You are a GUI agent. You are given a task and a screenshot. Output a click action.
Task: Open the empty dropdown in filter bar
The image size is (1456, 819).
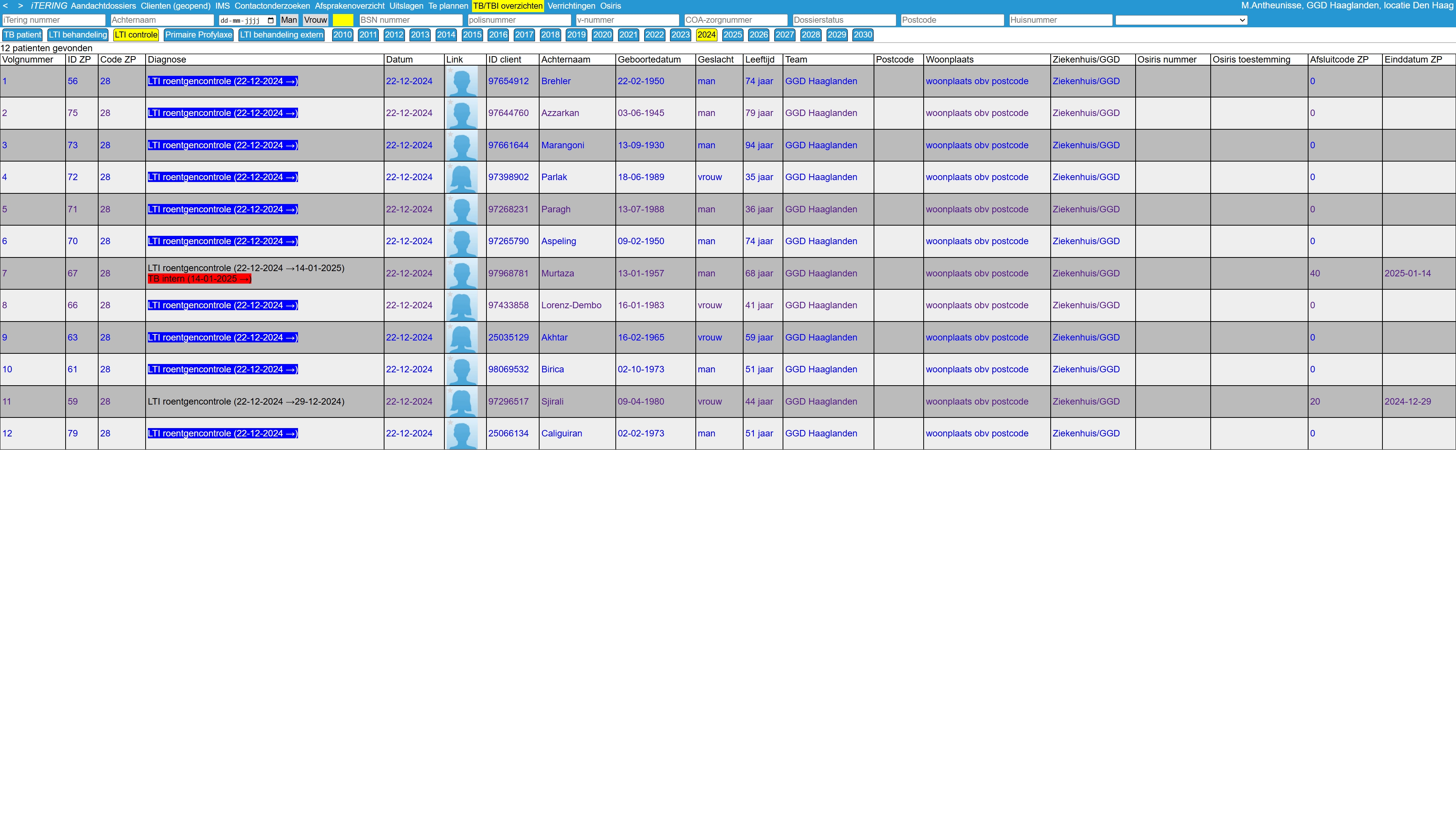[x=1181, y=20]
